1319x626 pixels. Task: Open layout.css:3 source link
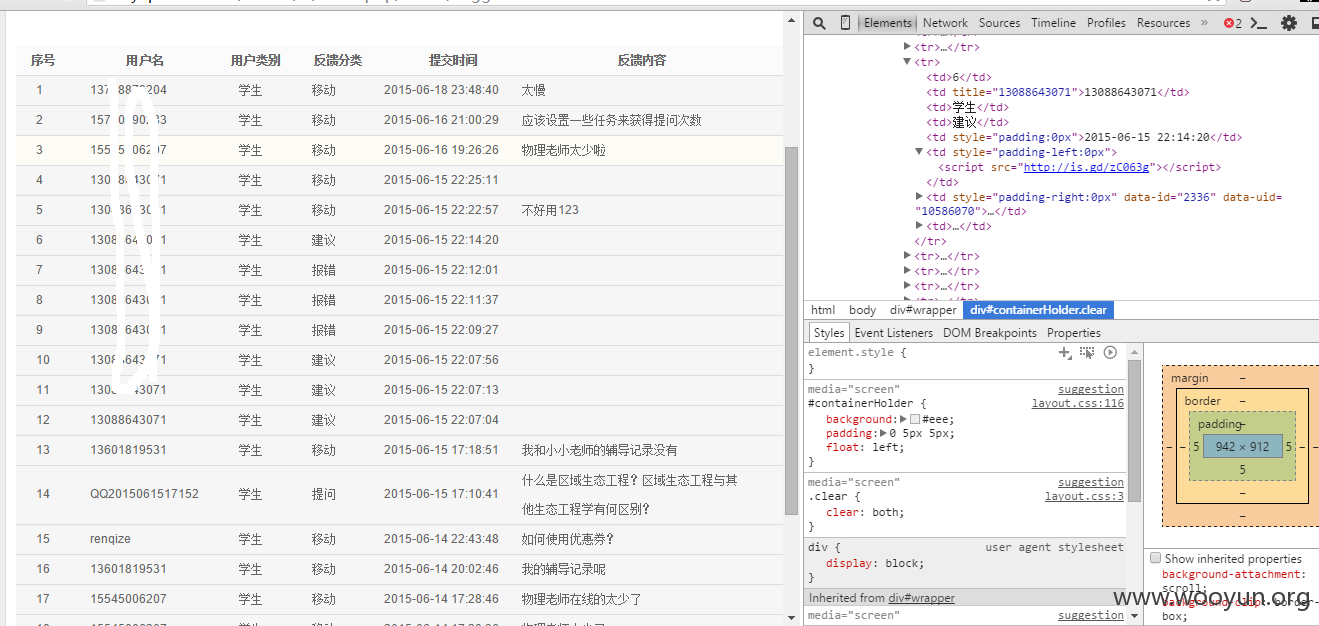(x=1084, y=496)
